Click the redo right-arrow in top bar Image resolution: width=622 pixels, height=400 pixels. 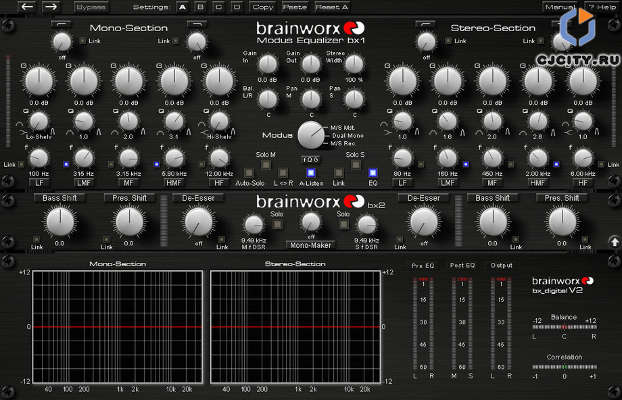pyautogui.click(x=51, y=7)
